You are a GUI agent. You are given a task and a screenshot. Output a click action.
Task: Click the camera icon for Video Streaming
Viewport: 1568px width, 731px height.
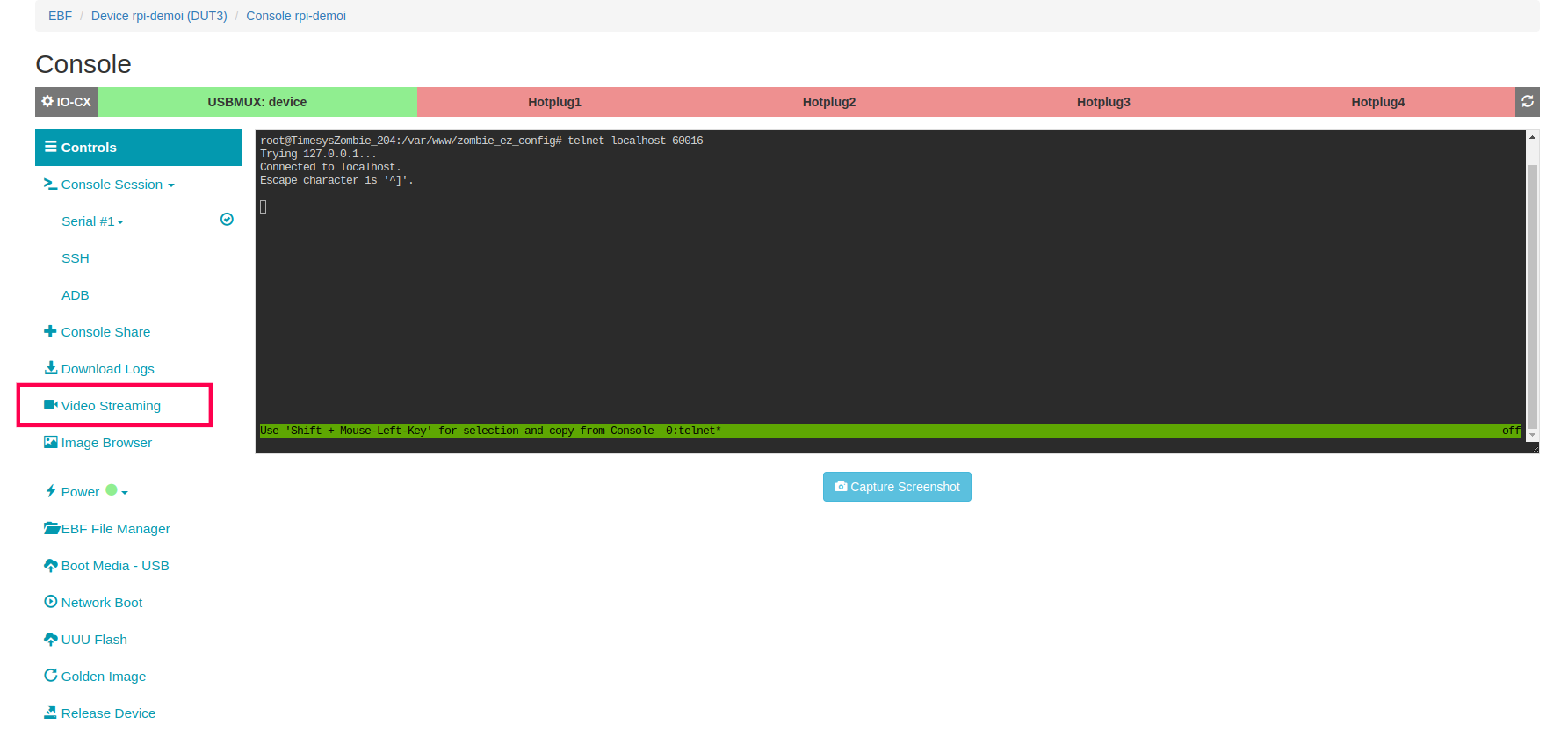coord(51,405)
